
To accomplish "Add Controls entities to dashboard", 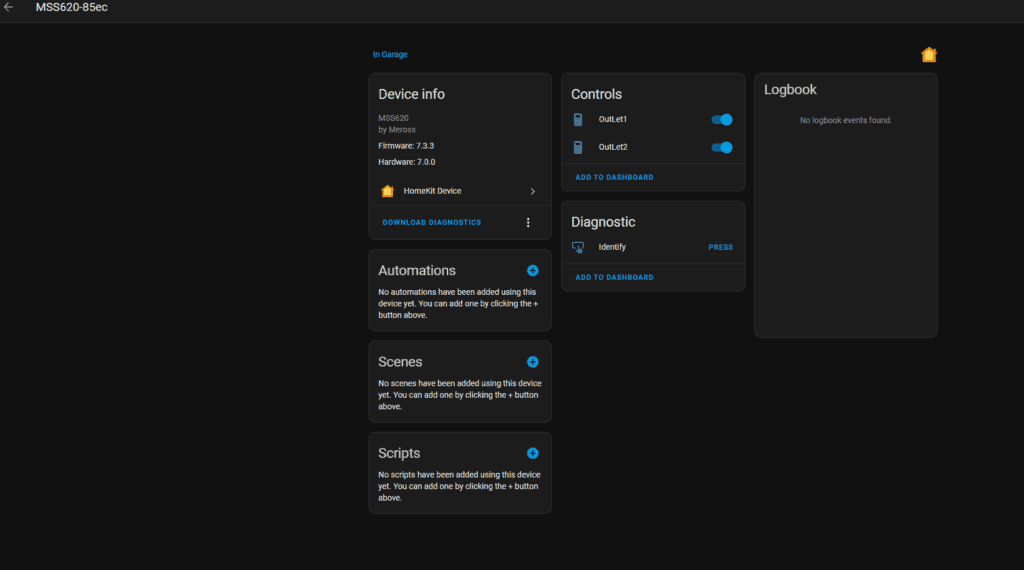I will pyautogui.click(x=614, y=177).
